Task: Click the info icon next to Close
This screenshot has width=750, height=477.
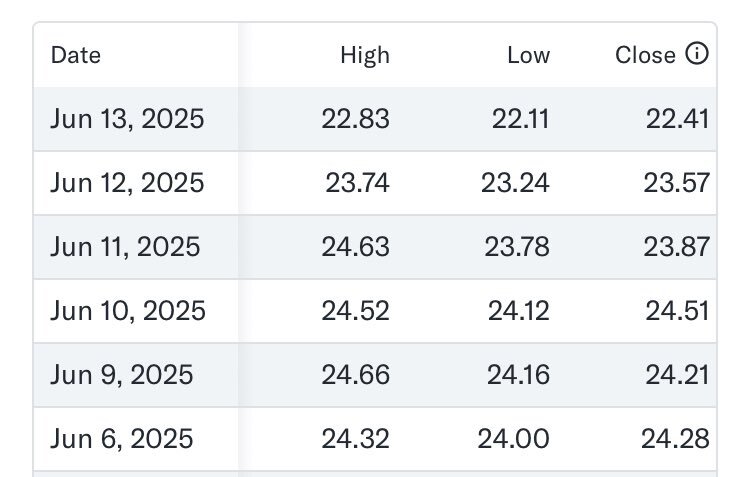Action: (697, 53)
